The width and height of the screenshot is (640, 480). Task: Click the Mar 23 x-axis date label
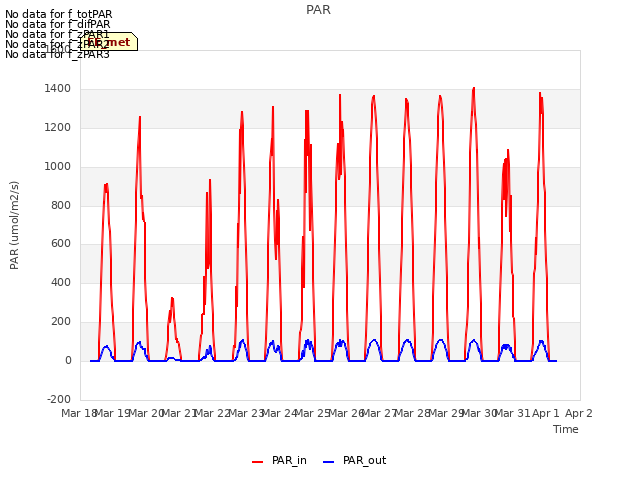point(246,413)
